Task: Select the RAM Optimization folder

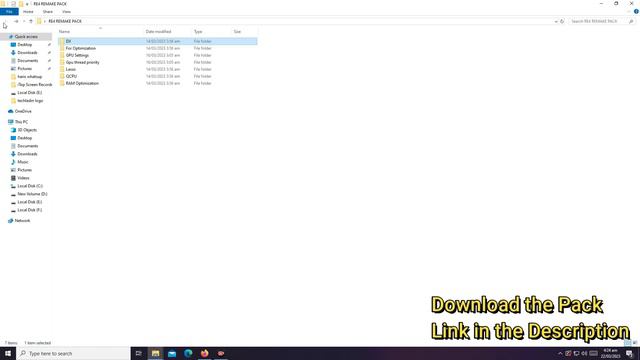Action: [x=158, y=83]
